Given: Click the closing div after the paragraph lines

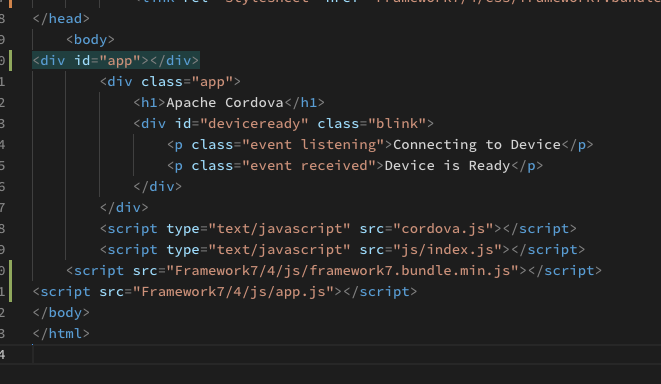Looking at the screenshot, I should pyautogui.click(x=158, y=187).
